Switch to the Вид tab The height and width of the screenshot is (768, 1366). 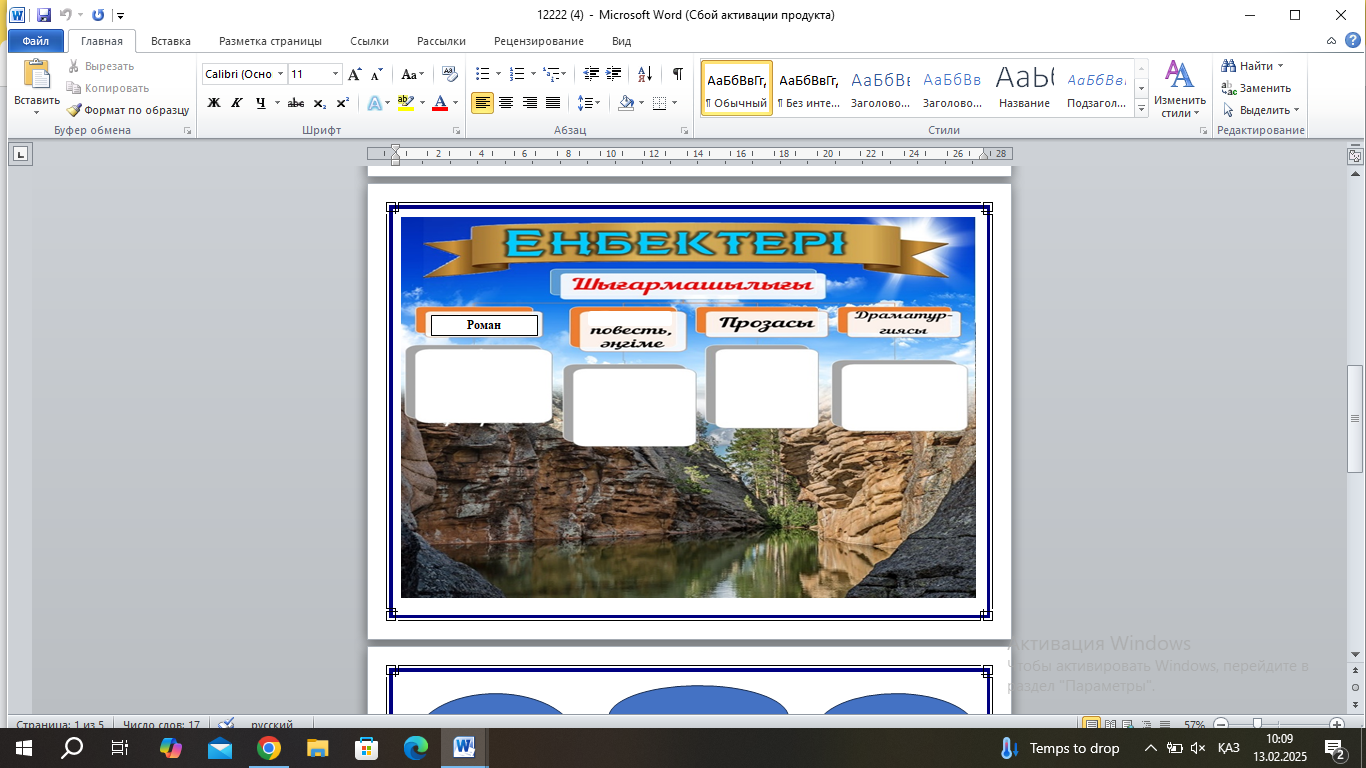pos(622,41)
